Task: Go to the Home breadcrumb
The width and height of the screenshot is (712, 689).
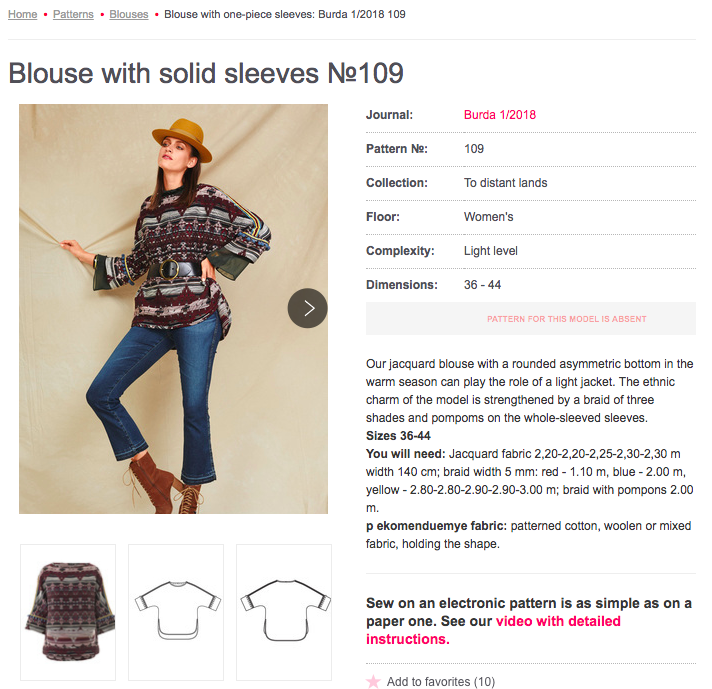Action: click(22, 15)
